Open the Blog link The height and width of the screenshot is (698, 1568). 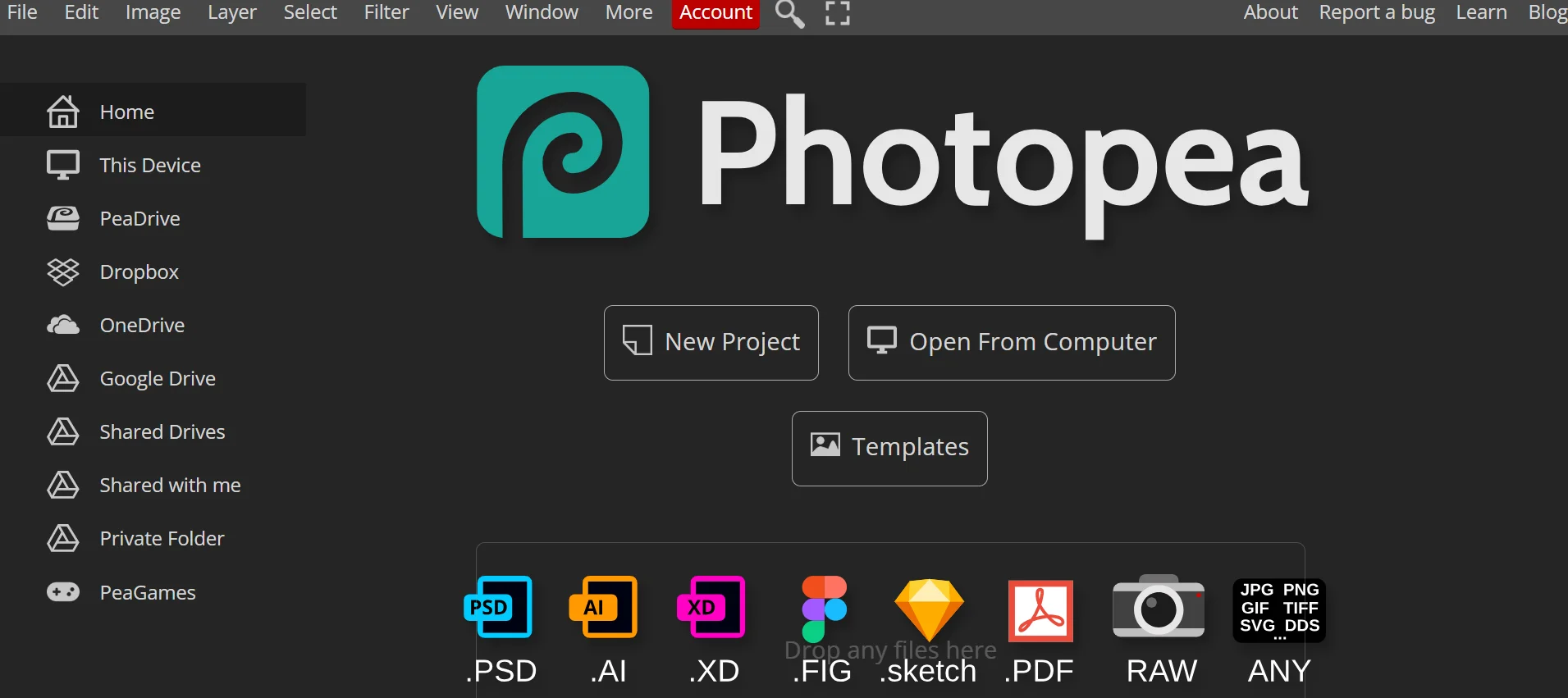pos(1547,12)
